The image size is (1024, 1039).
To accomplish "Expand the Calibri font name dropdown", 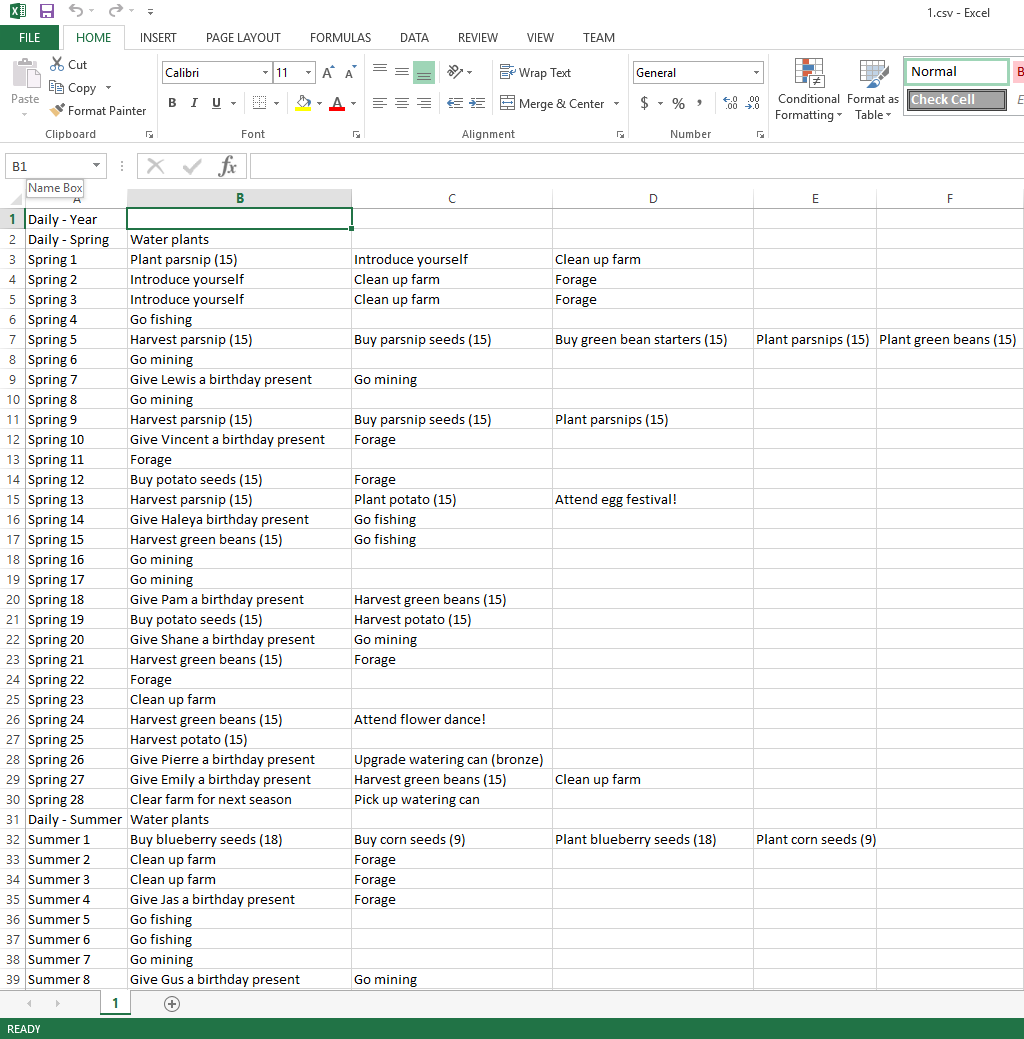I will click(265, 73).
